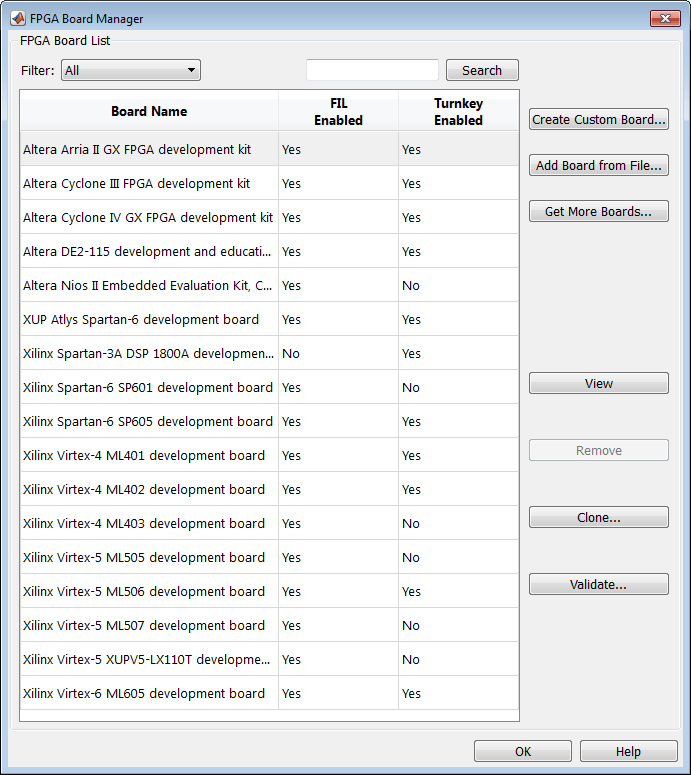Click the search text field
This screenshot has height=775, width=691.
(372, 70)
